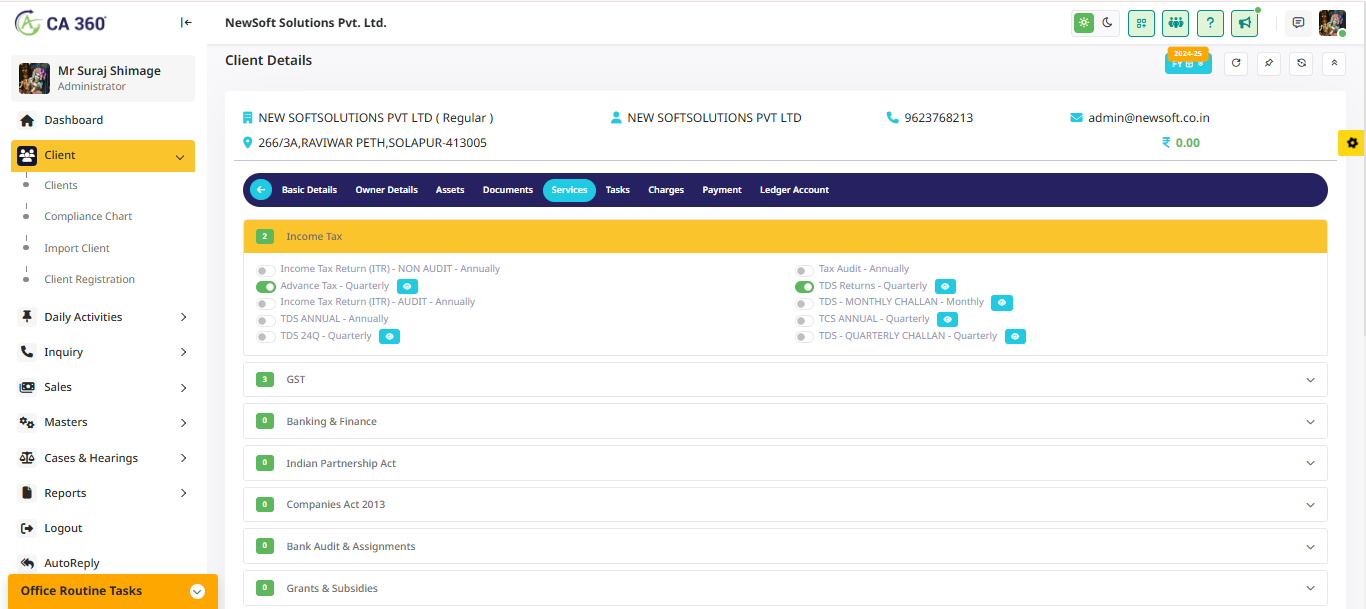Click the sync rotate icon beside the pin

[1301, 63]
